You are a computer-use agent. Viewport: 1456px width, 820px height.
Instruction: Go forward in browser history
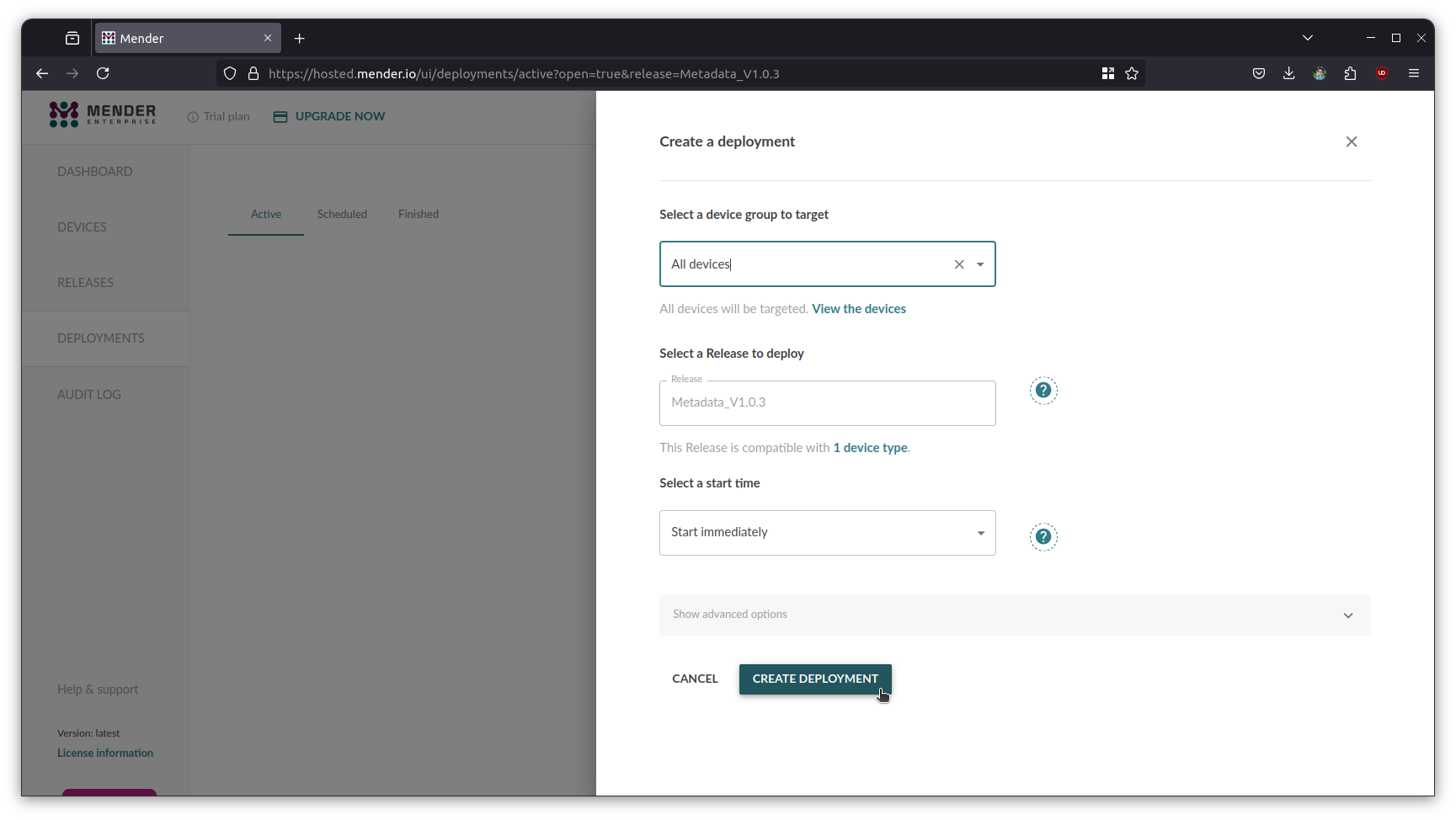[x=72, y=73]
